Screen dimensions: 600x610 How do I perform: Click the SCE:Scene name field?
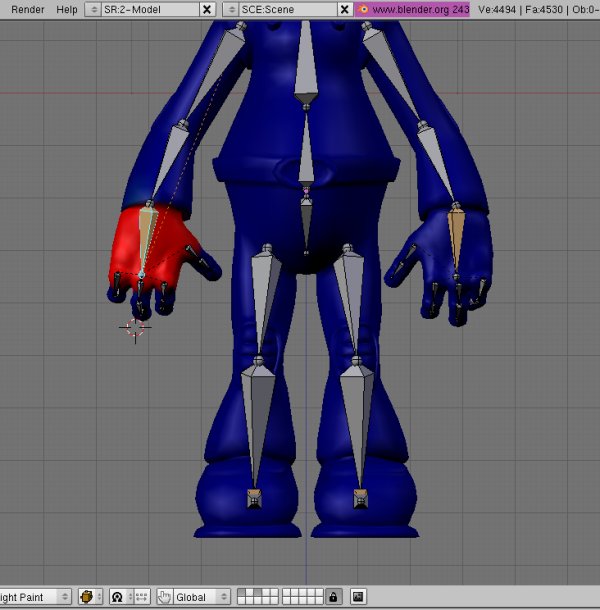pos(288,9)
